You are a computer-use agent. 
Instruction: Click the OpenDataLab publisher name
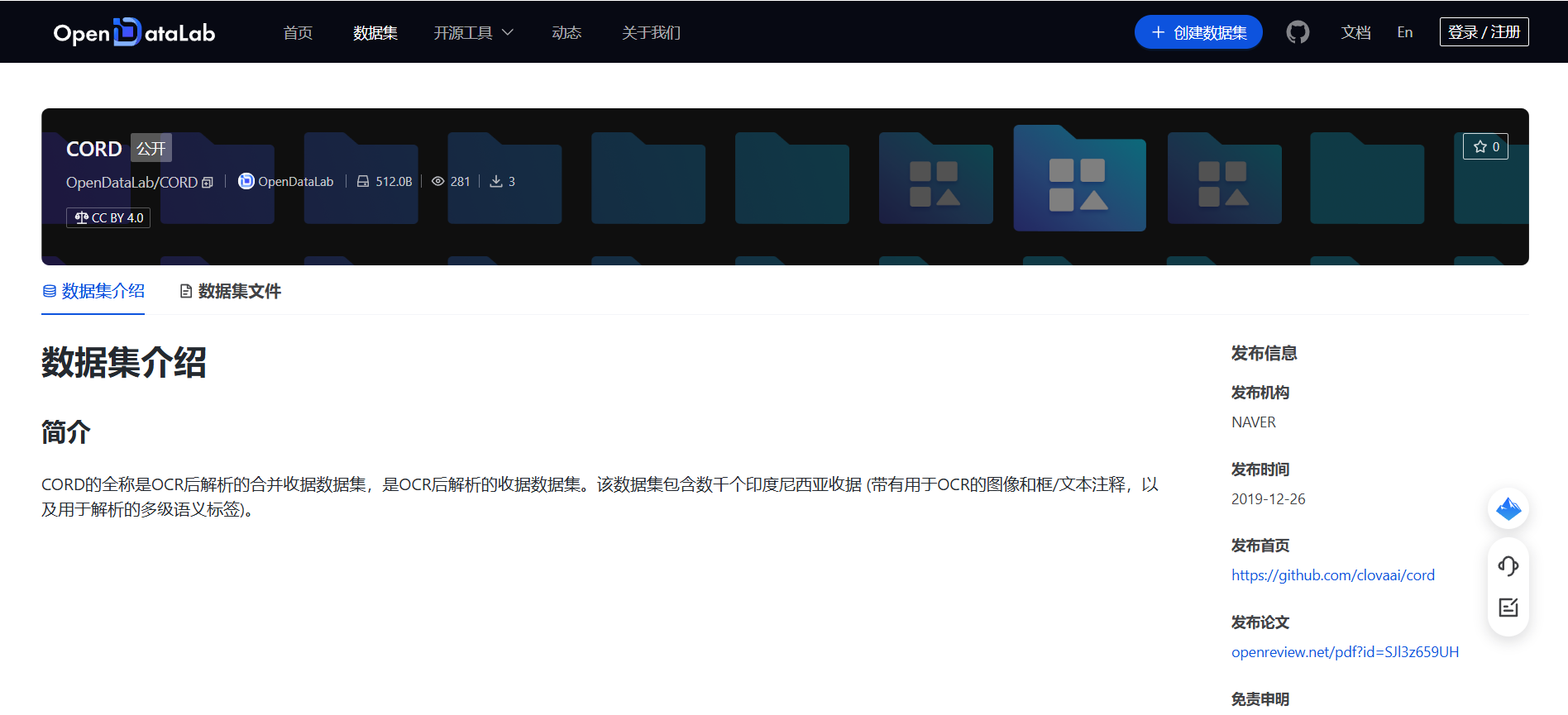click(x=295, y=181)
